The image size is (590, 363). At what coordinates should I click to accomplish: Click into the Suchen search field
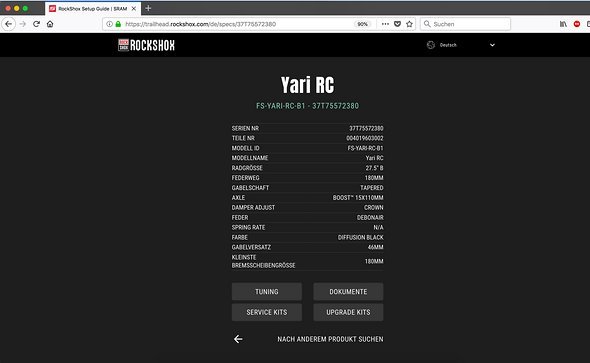(465, 24)
